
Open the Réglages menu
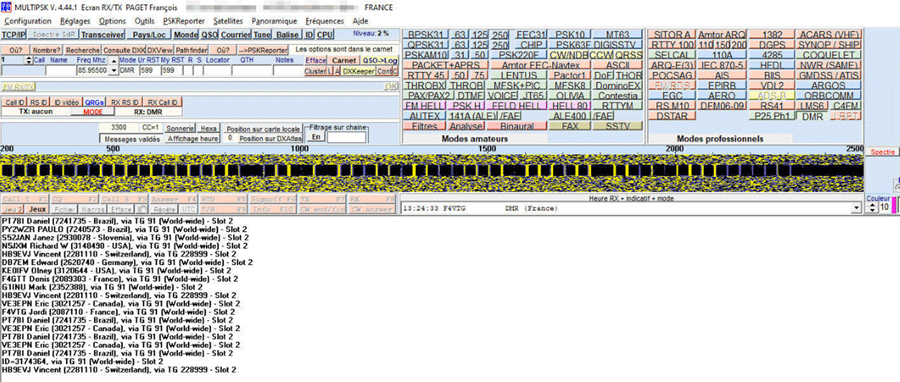click(75, 21)
